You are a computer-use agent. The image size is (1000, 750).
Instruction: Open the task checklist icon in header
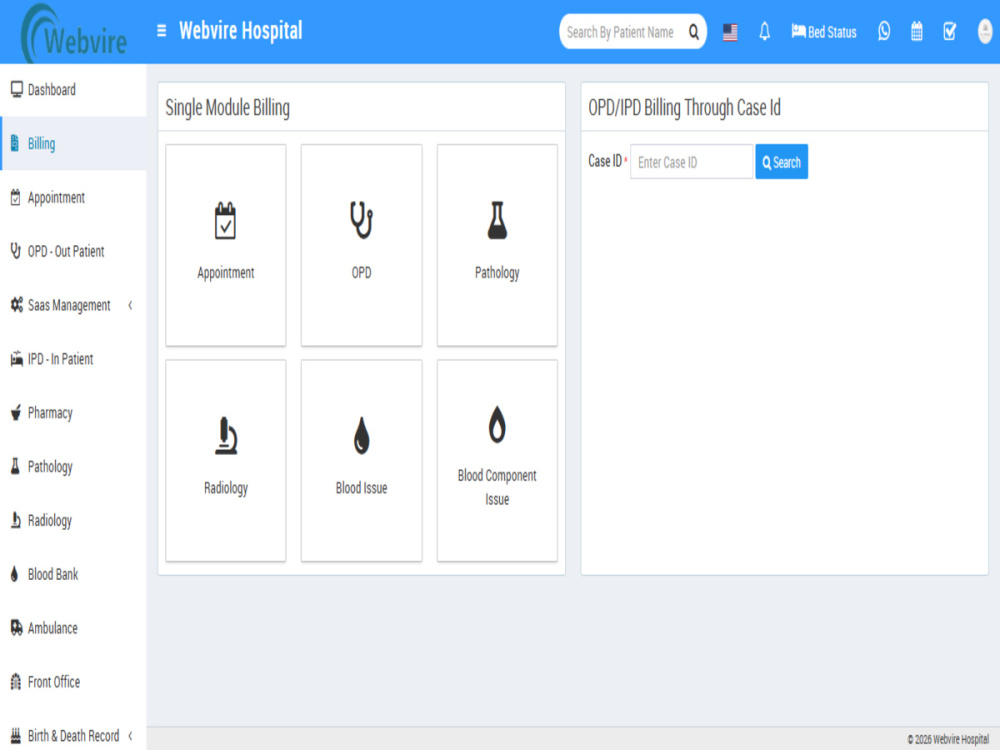[x=950, y=31]
